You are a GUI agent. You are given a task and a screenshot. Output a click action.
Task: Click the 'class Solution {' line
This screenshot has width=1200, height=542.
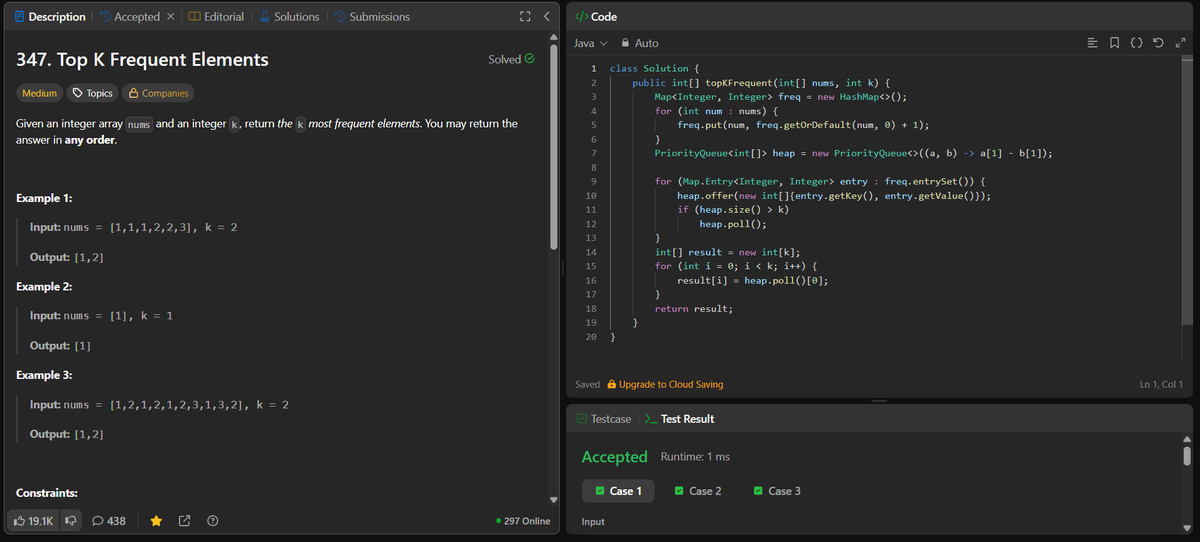(x=656, y=69)
